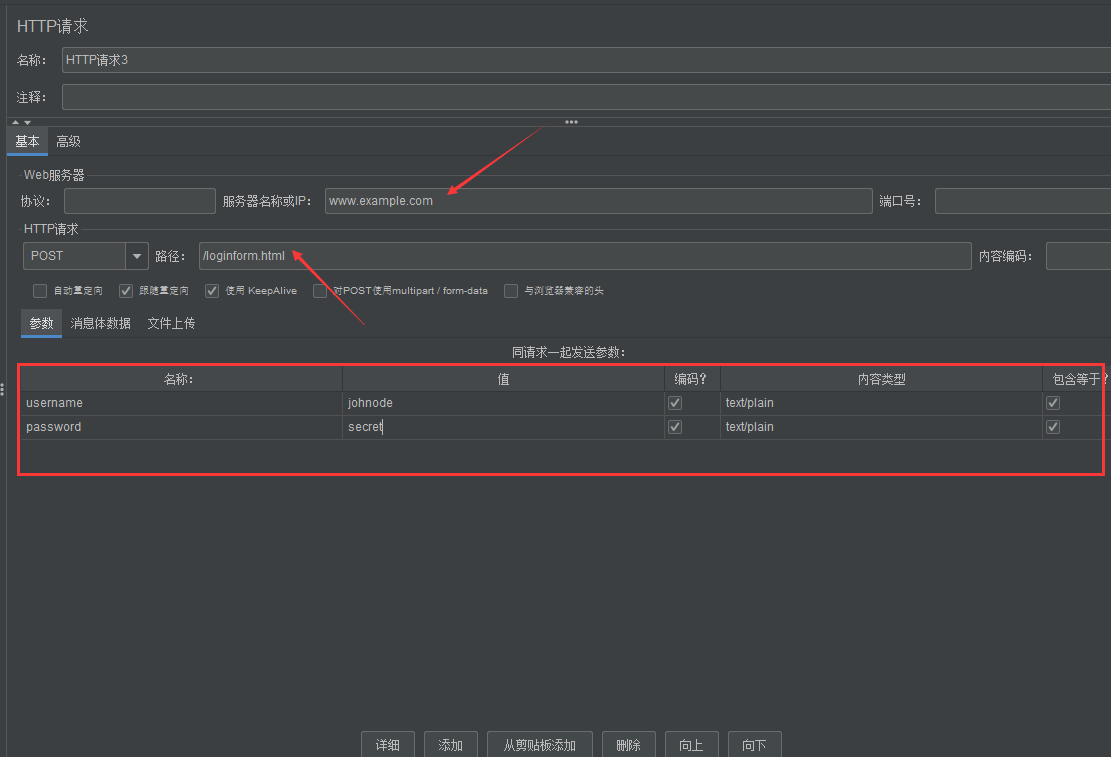Click the johnode value cell

(x=503, y=403)
